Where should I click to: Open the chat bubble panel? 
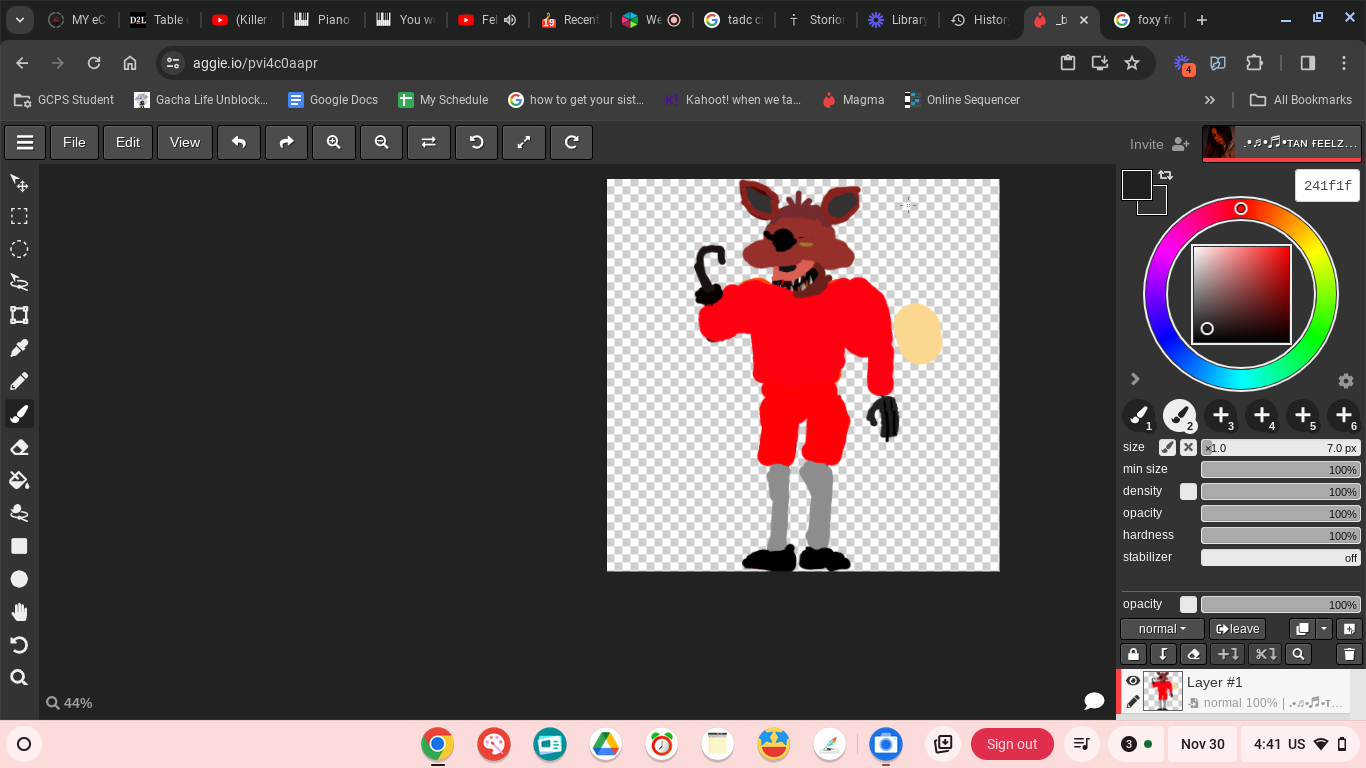pyautogui.click(x=1094, y=701)
